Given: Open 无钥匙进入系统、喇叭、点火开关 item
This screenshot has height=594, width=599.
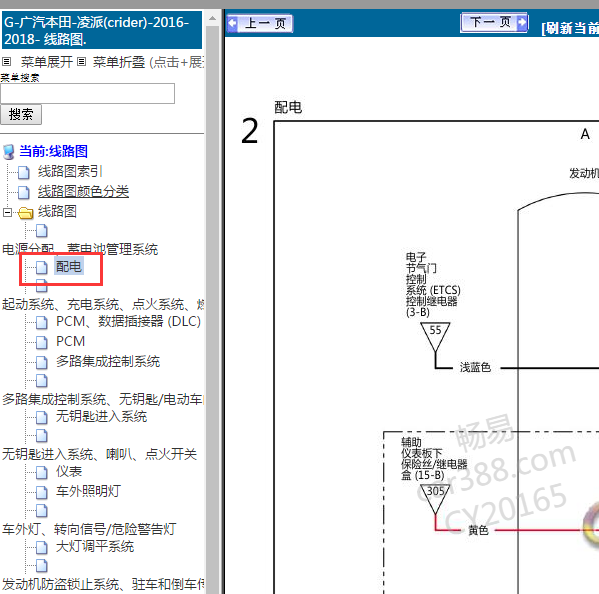Looking at the screenshot, I should [x=99, y=454].
